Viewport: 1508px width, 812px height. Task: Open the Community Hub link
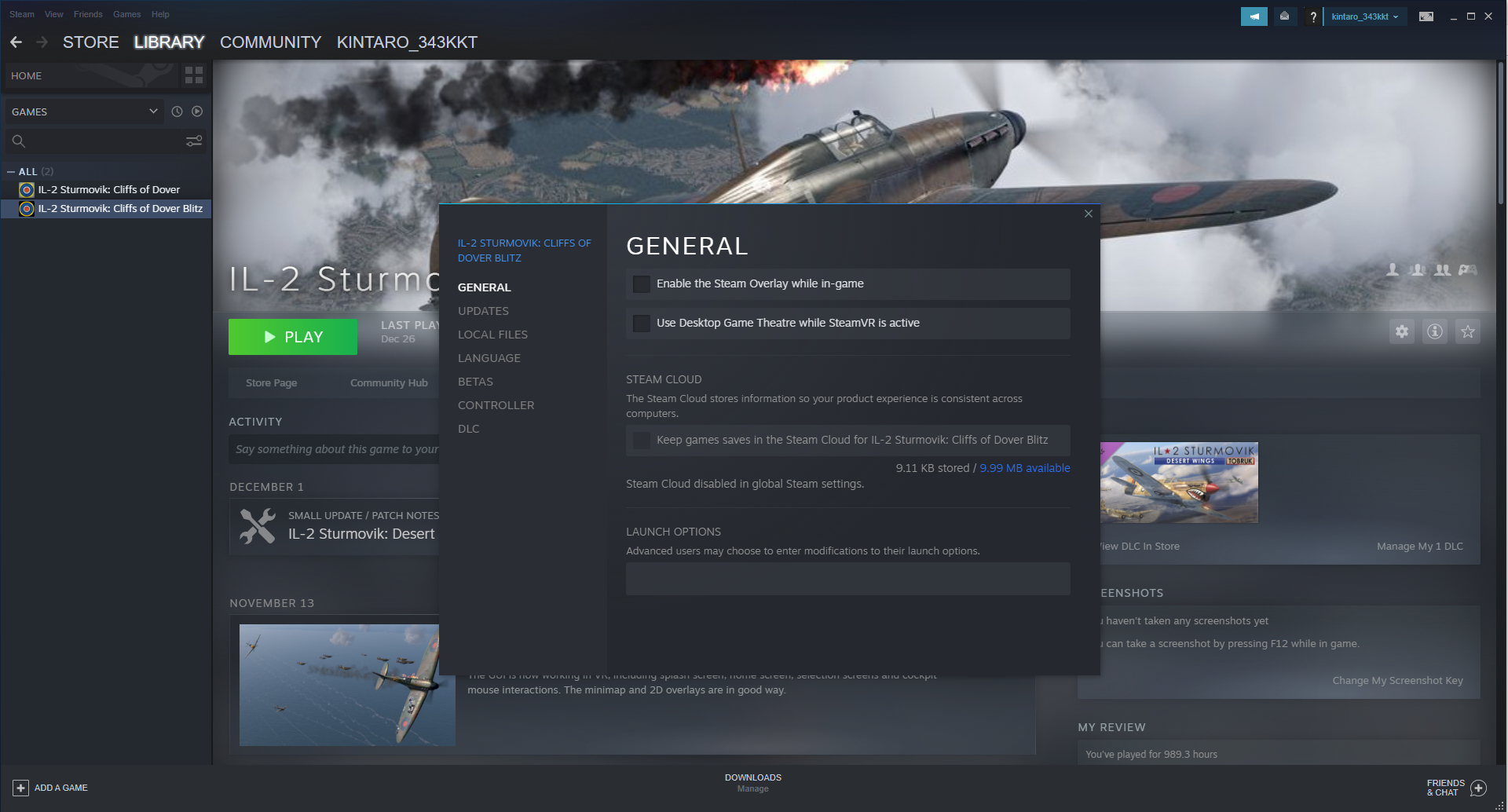[x=389, y=383]
